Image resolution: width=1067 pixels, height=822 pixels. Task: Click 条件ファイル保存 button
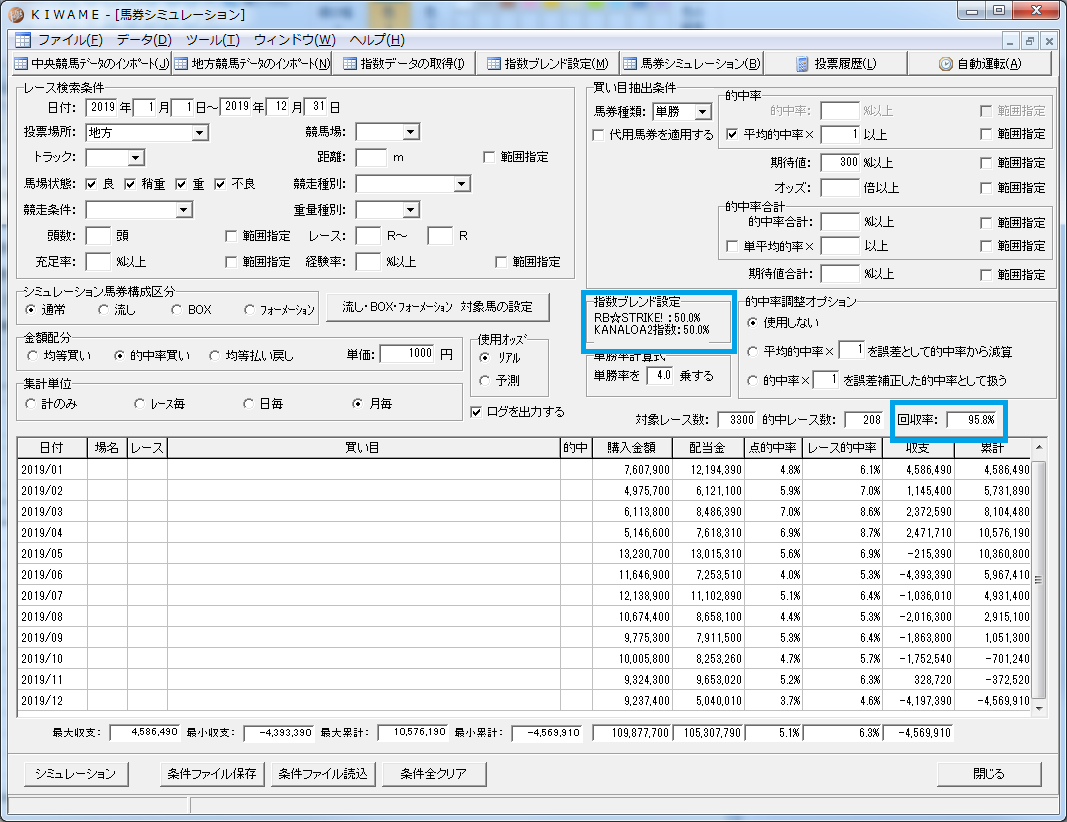point(212,774)
